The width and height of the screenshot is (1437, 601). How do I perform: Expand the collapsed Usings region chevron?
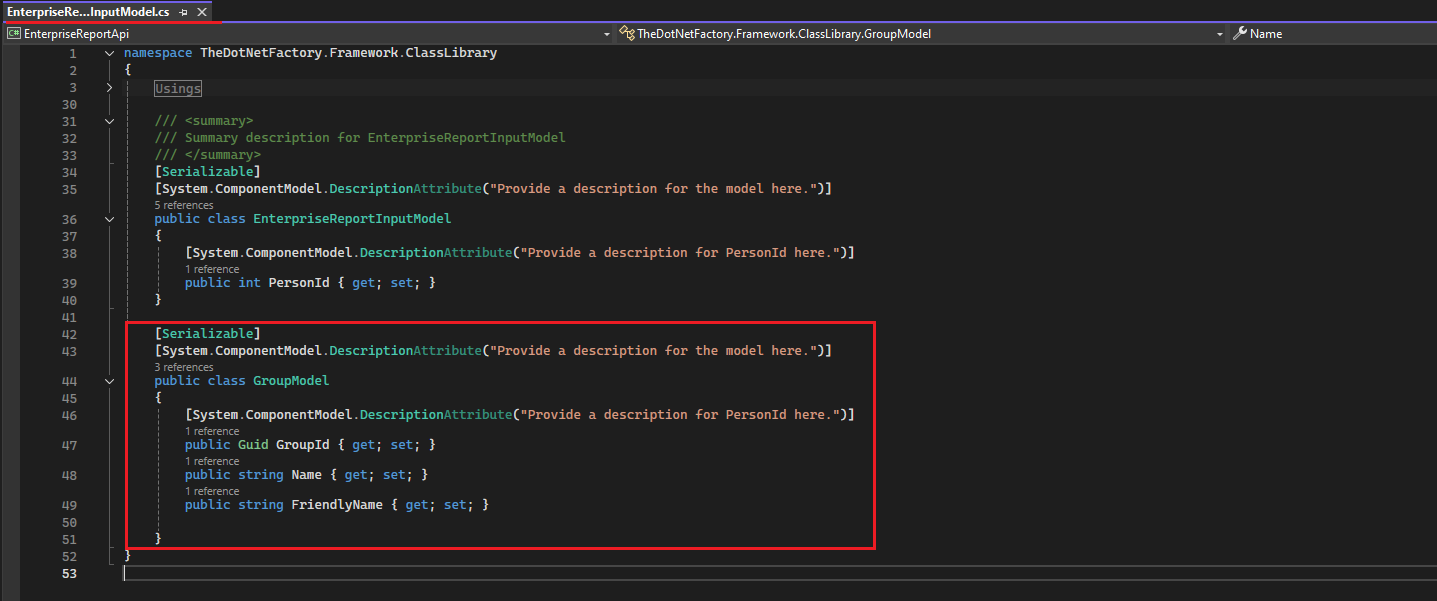[x=110, y=88]
